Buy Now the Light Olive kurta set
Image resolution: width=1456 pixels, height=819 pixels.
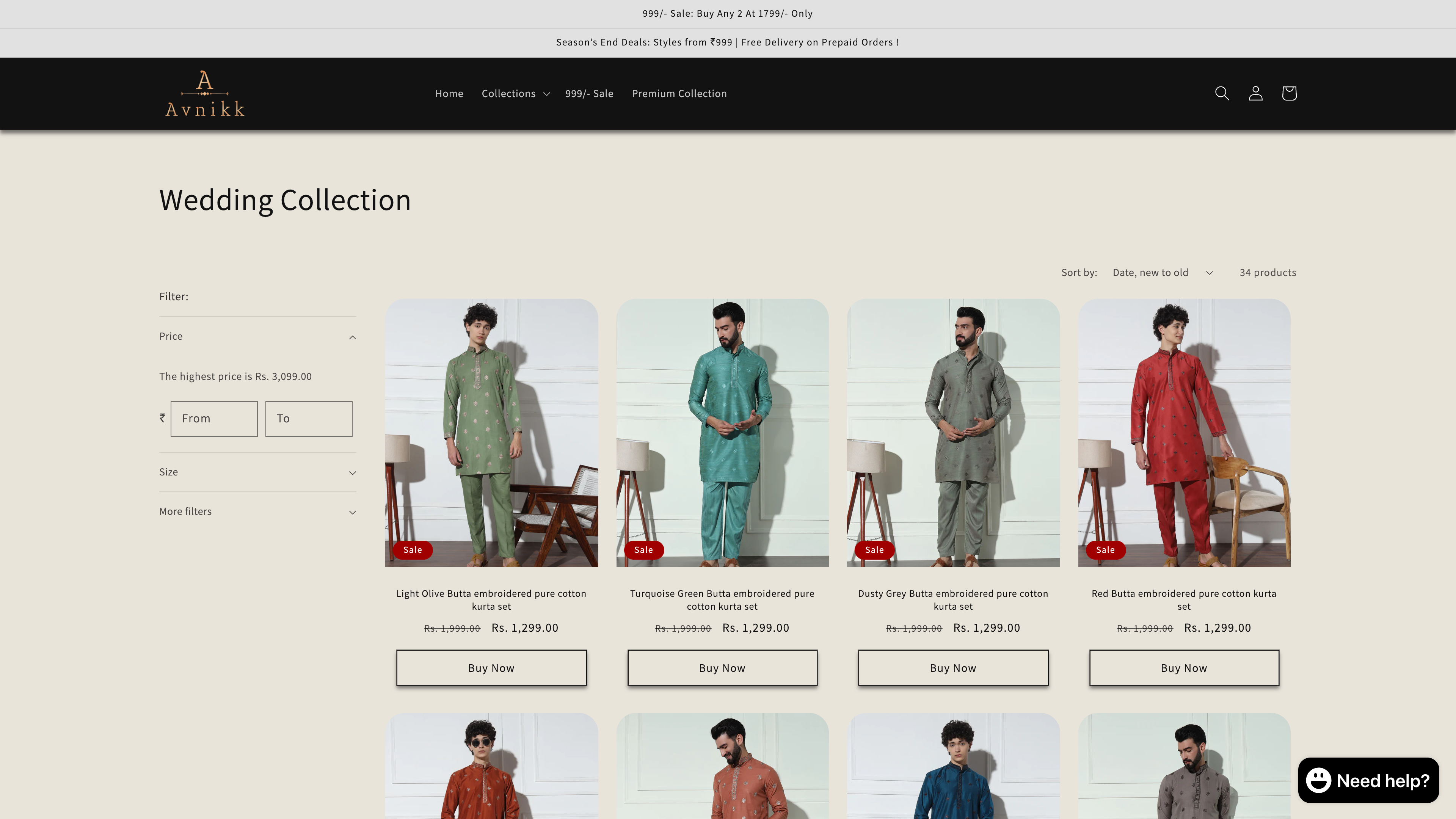pos(491,667)
